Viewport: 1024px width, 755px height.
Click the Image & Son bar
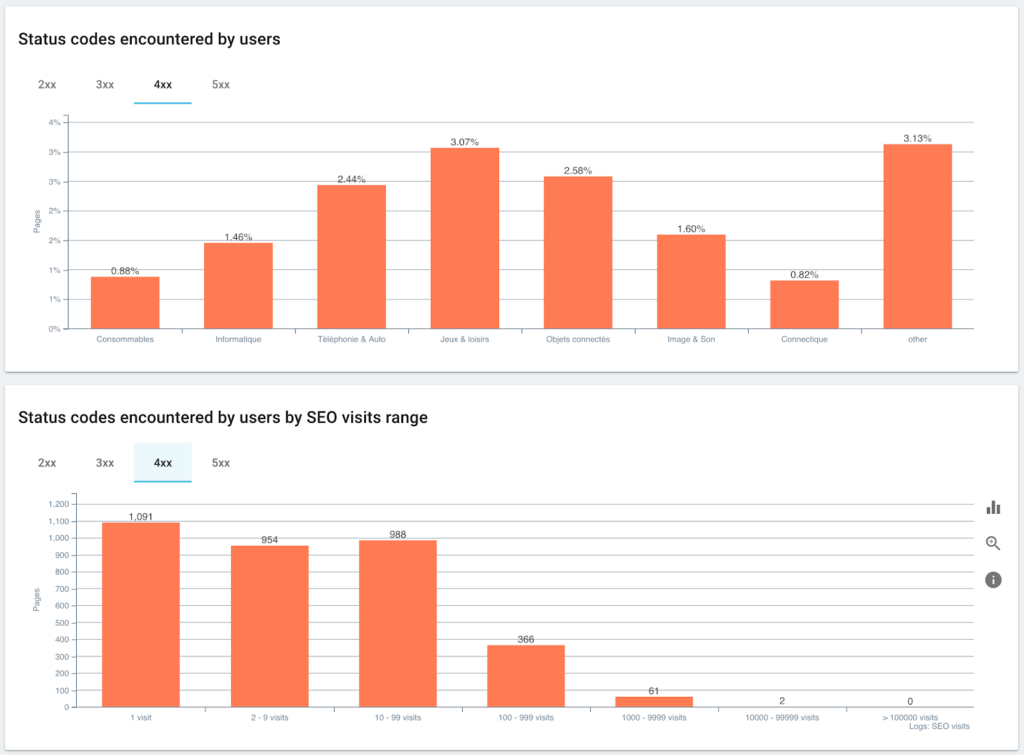coord(691,281)
